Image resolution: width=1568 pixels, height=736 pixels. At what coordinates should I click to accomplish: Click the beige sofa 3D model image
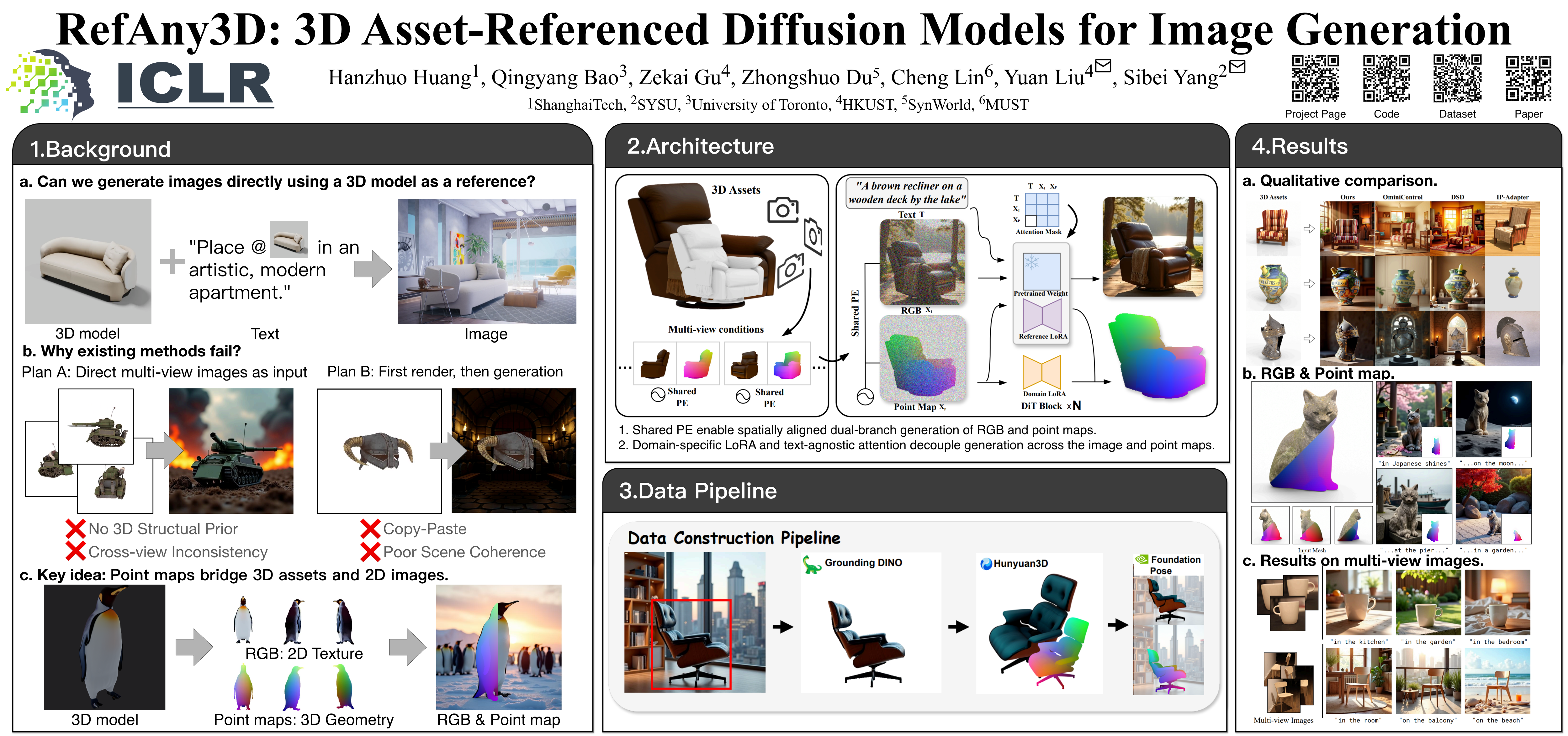(x=88, y=261)
